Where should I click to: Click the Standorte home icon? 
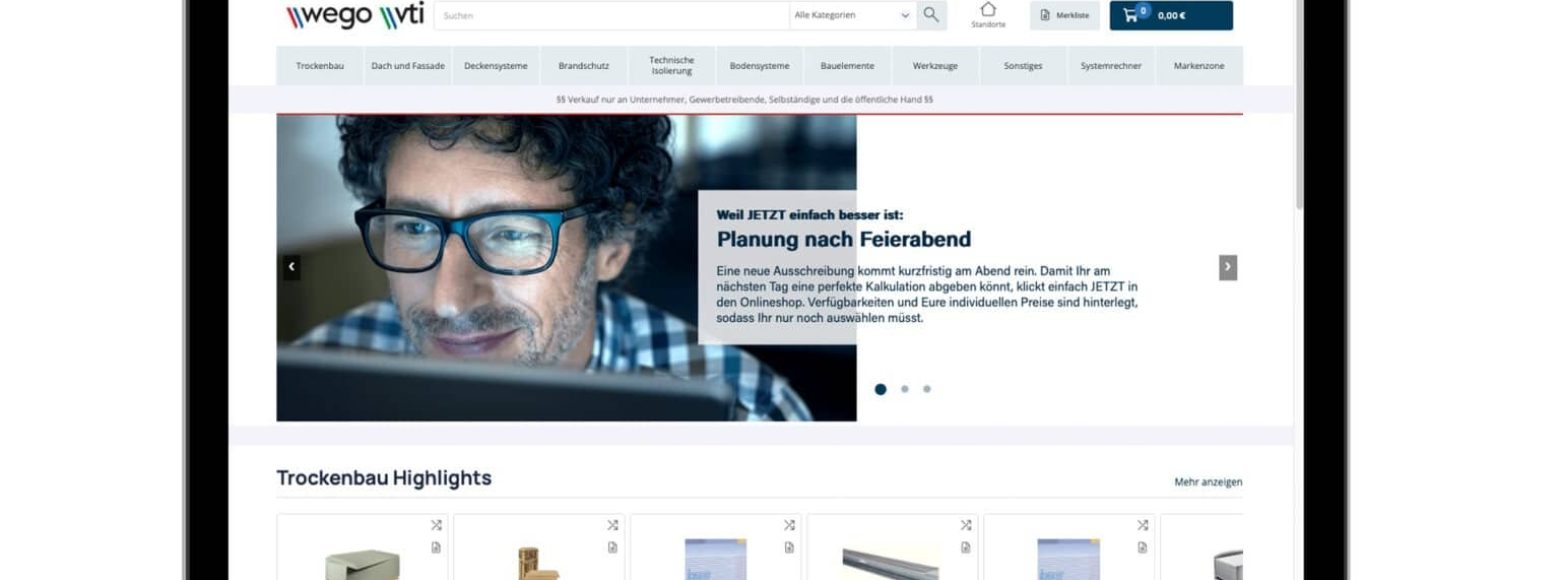(x=989, y=13)
